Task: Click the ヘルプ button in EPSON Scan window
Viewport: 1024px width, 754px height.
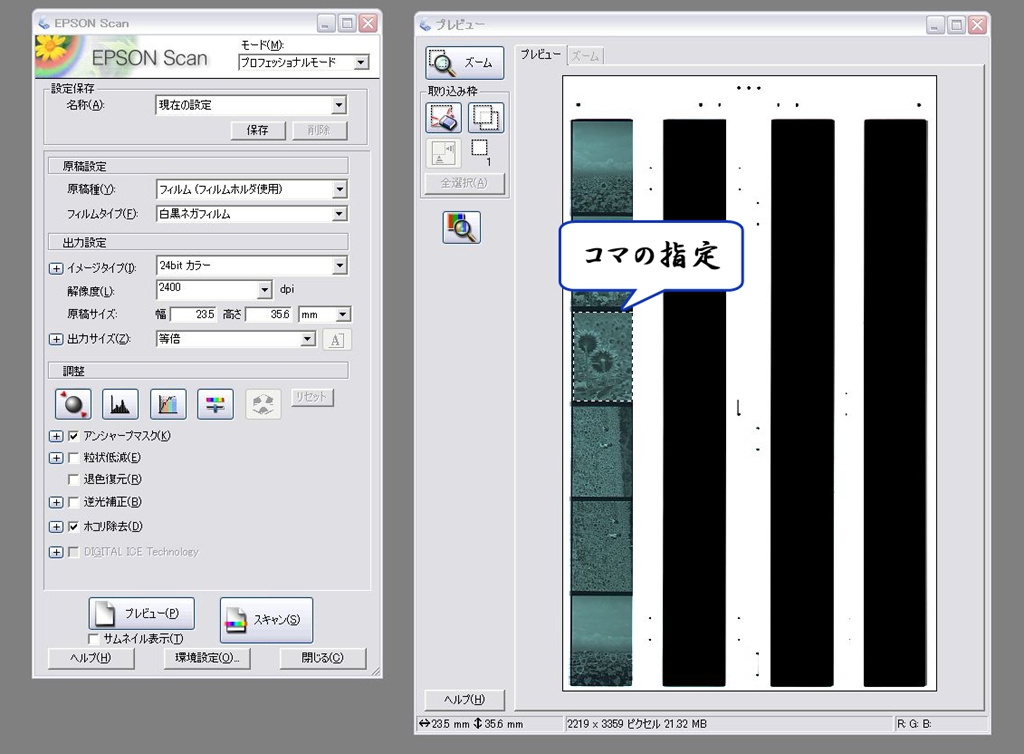Action: coord(91,658)
